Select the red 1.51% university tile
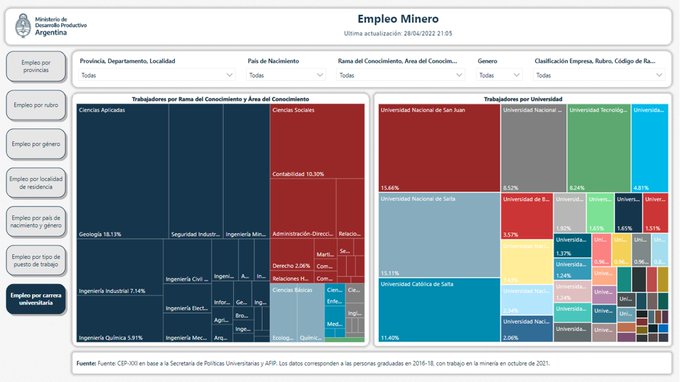The width and height of the screenshot is (680, 382). [656, 213]
